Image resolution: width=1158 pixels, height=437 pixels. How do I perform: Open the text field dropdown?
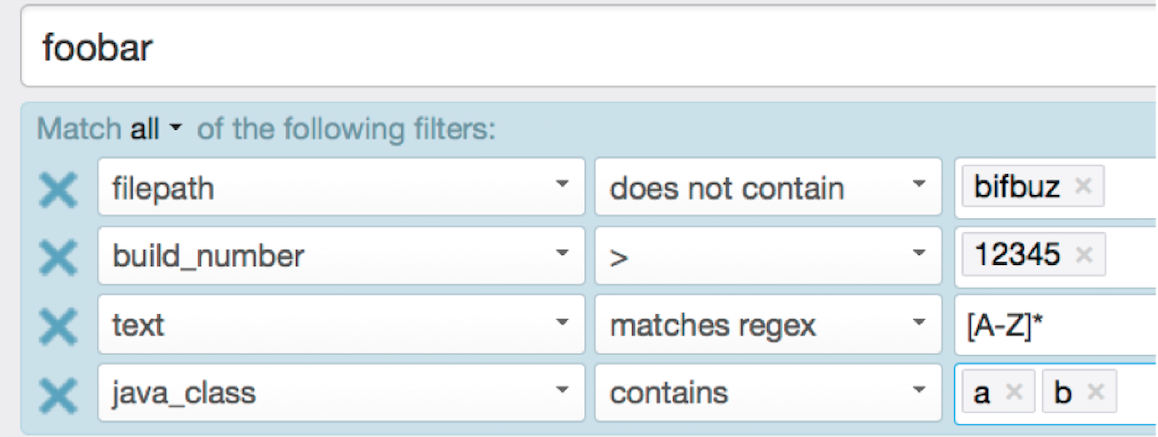click(340, 324)
